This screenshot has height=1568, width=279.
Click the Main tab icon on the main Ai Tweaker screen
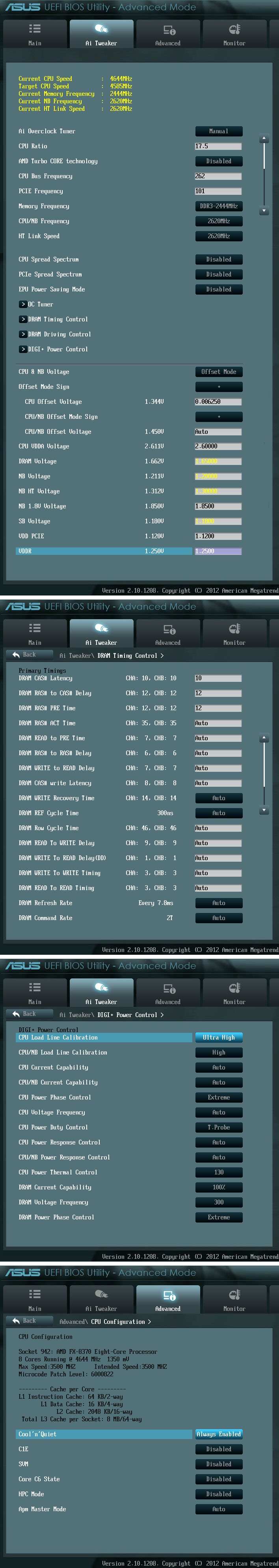pyautogui.click(x=35, y=29)
